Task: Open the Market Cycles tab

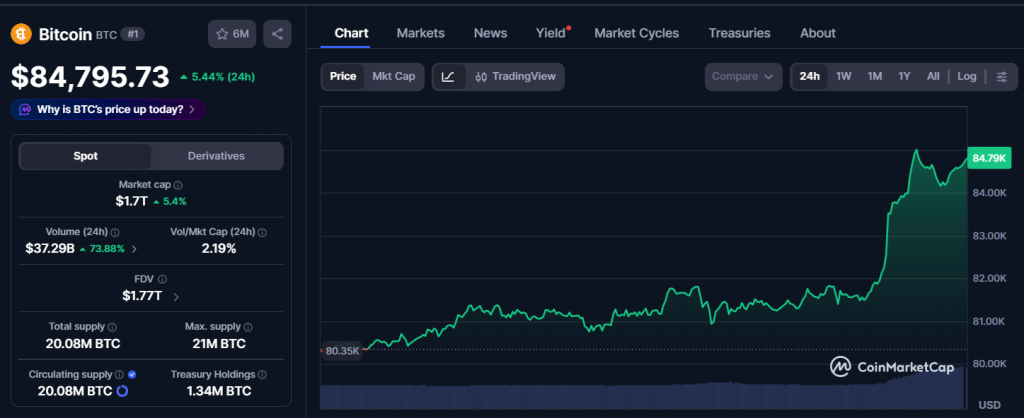Action: tap(637, 33)
